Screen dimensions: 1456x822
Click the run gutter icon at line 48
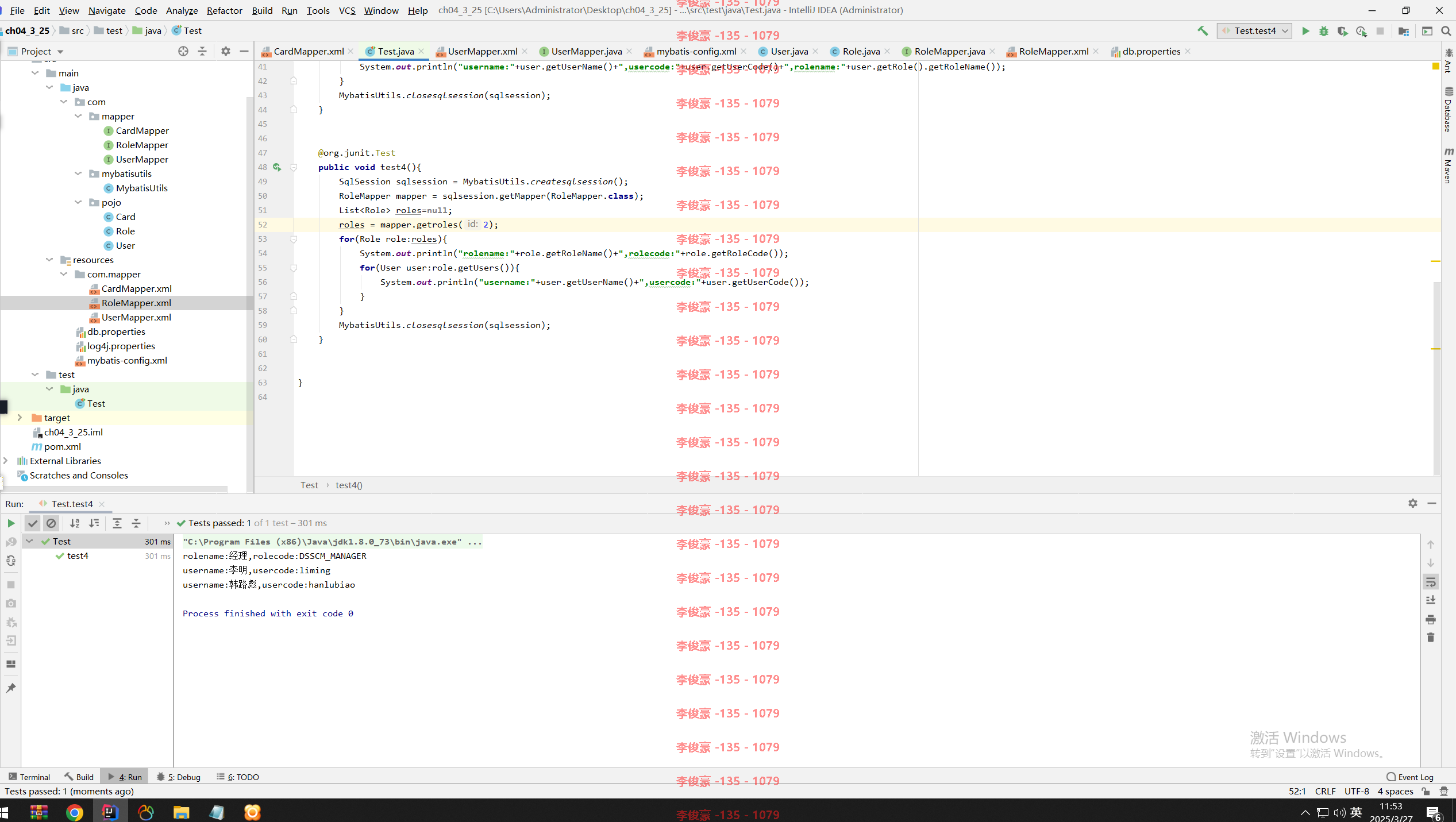(277, 167)
